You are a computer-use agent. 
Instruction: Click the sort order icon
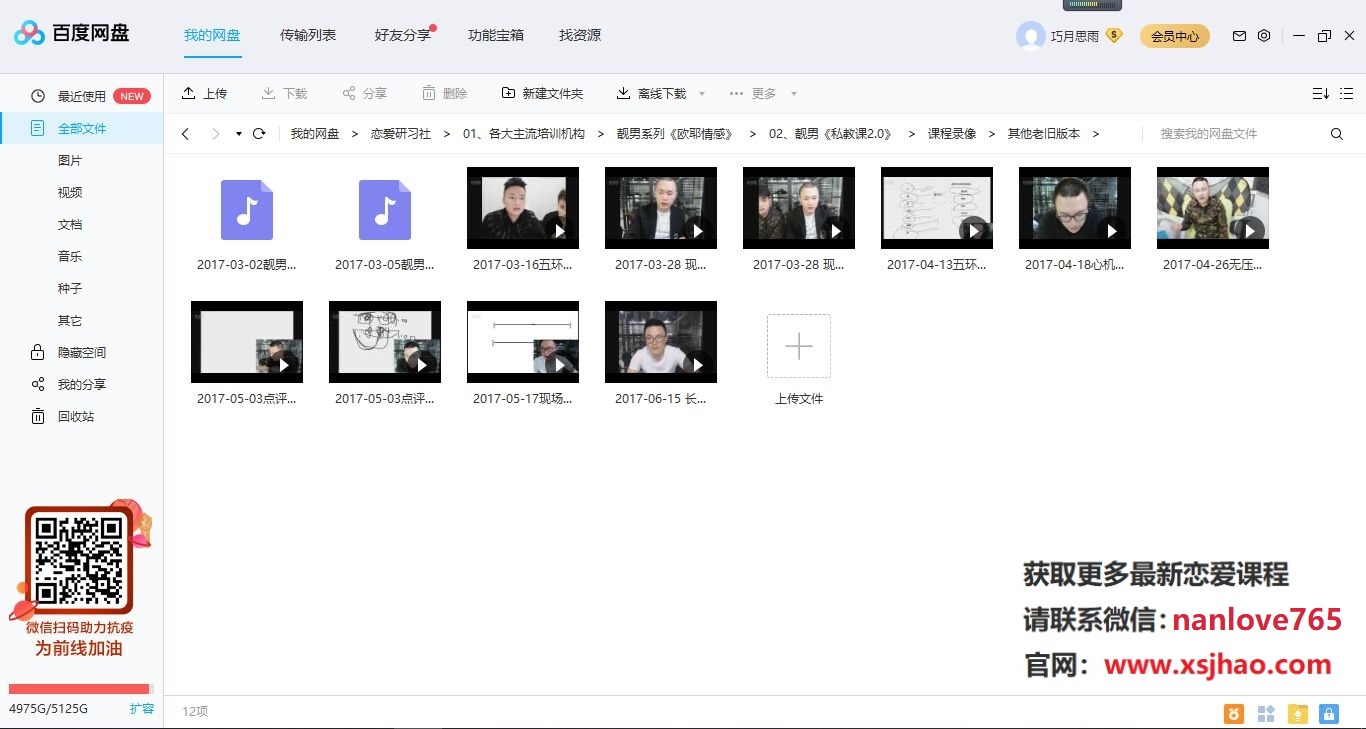pos(1320,93)
